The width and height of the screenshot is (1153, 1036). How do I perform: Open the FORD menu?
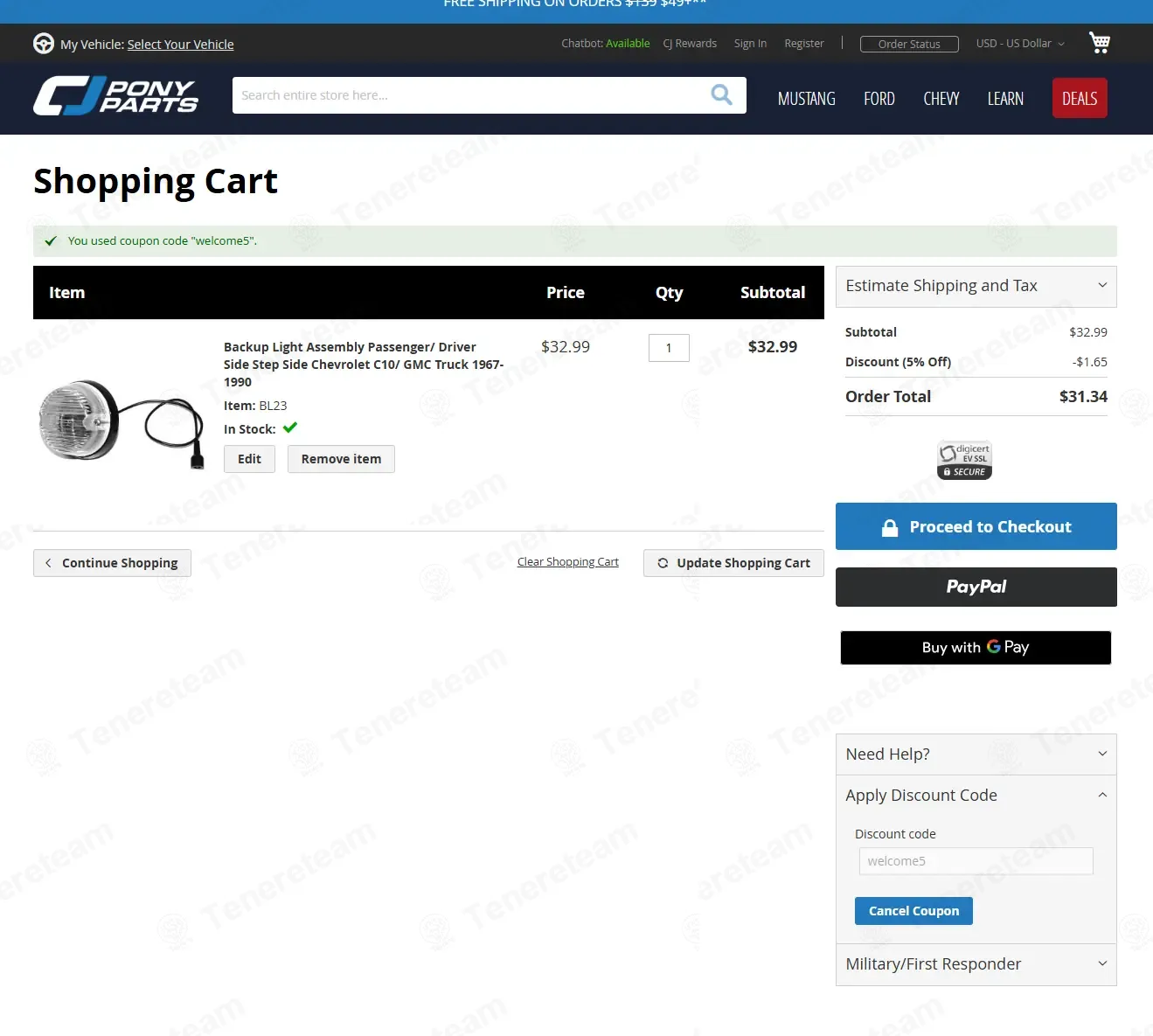click(x=879, y=99)
